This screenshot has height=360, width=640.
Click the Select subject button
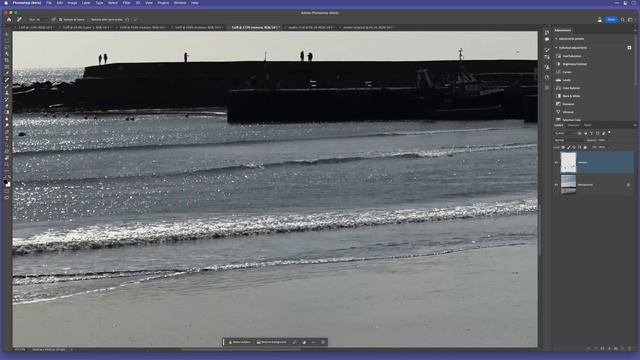pyautogui.click(x=240, y=342)
